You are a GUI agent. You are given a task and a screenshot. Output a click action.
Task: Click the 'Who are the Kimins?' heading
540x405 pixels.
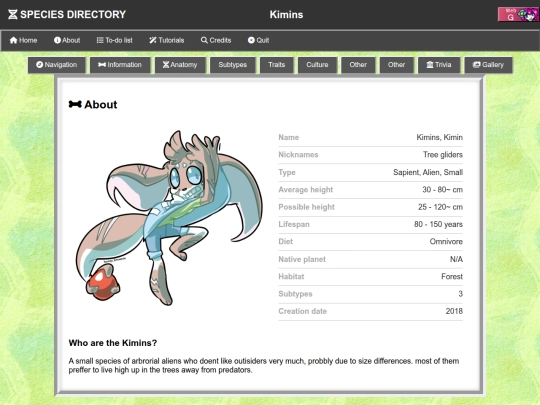click(x=113, y=343)
